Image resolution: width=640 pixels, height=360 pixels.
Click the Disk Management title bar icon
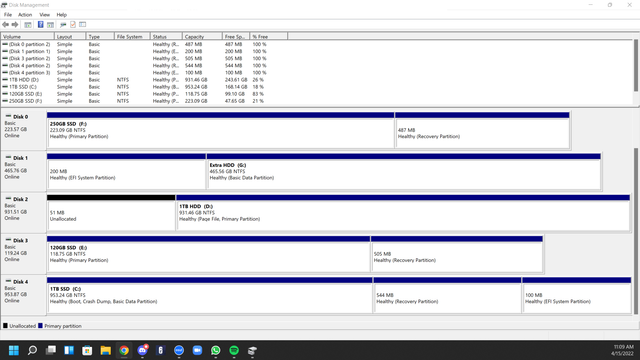pos(4,5)
